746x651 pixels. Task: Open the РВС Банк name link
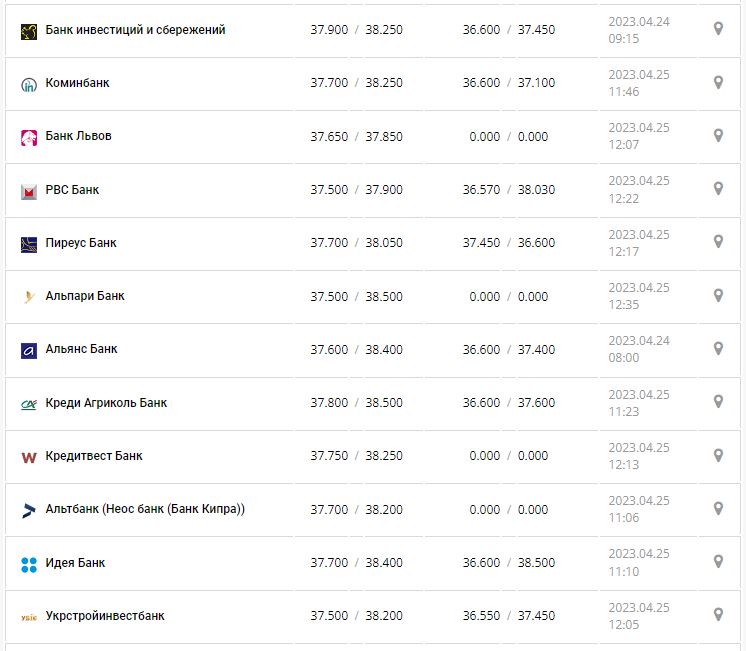click(x=72, y=190)
